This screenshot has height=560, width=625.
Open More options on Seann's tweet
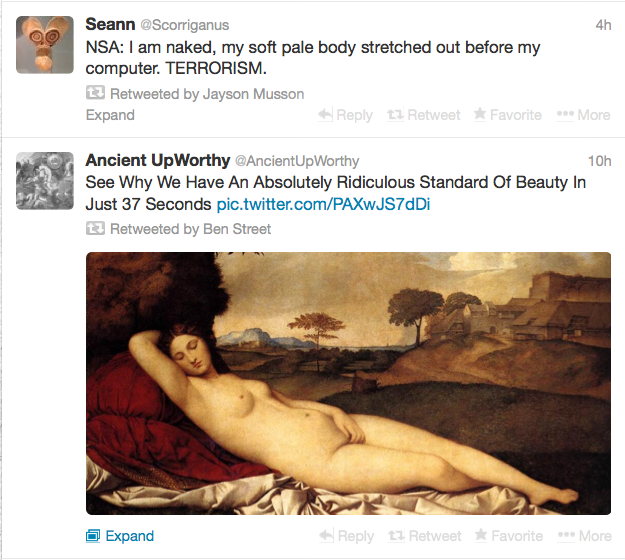tap(584, 115)
